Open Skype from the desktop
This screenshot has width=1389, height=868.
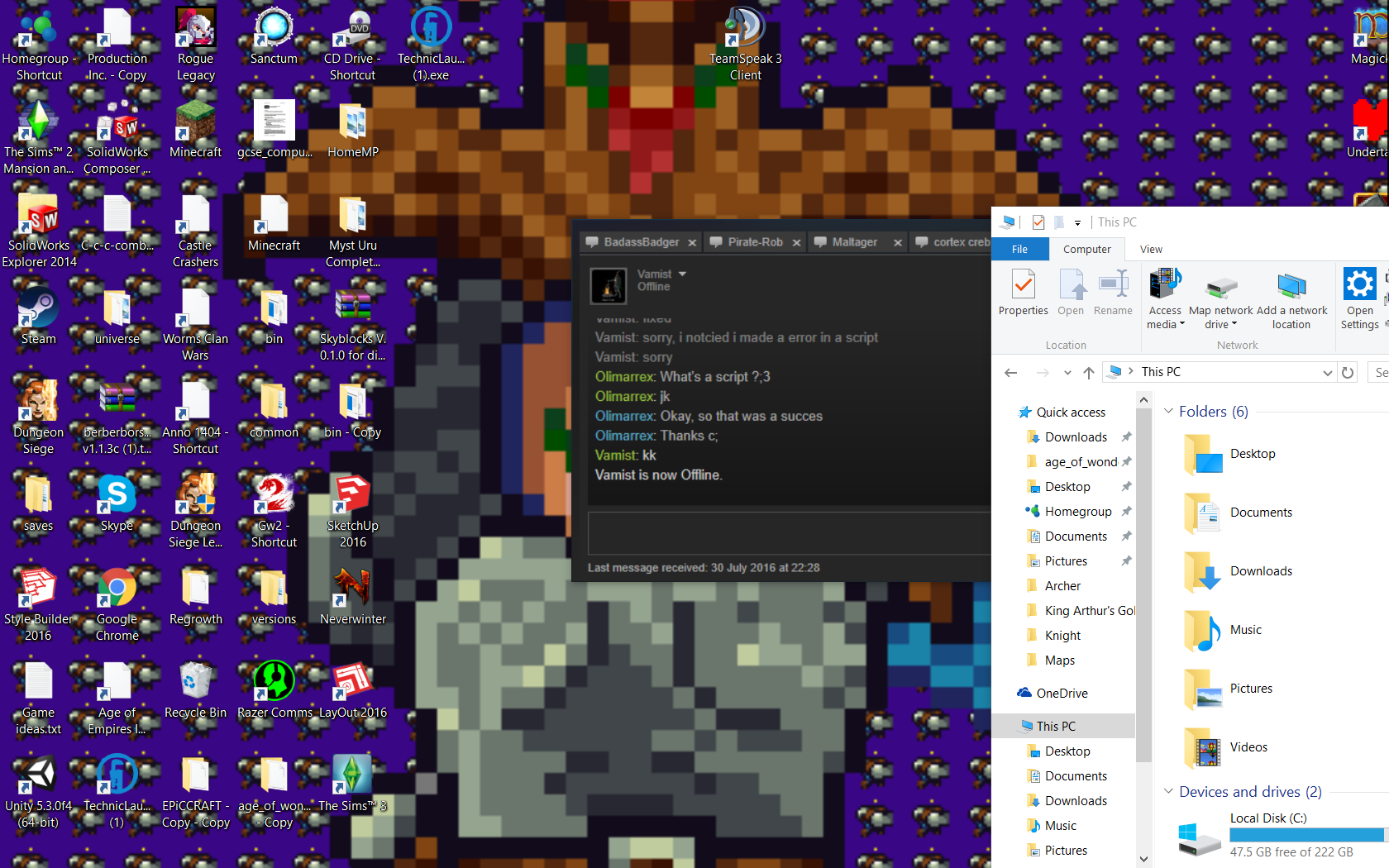117,502
